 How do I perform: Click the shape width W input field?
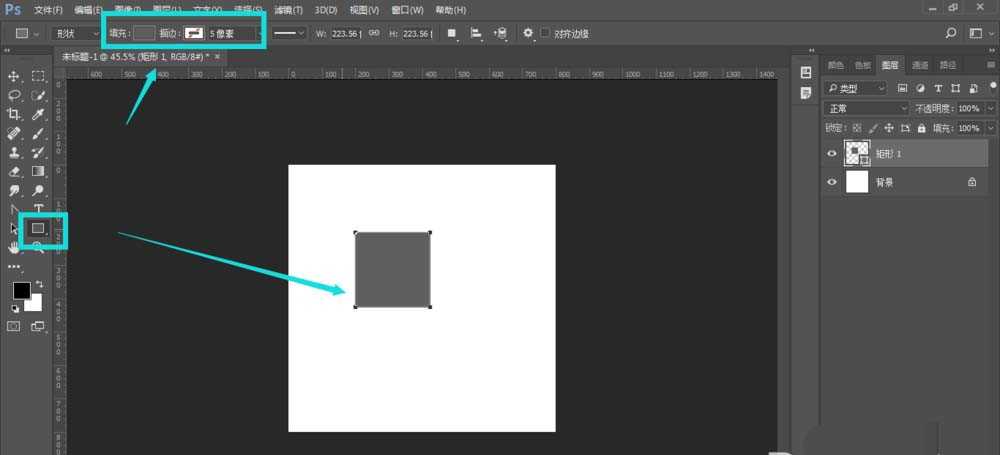point(346,33)
